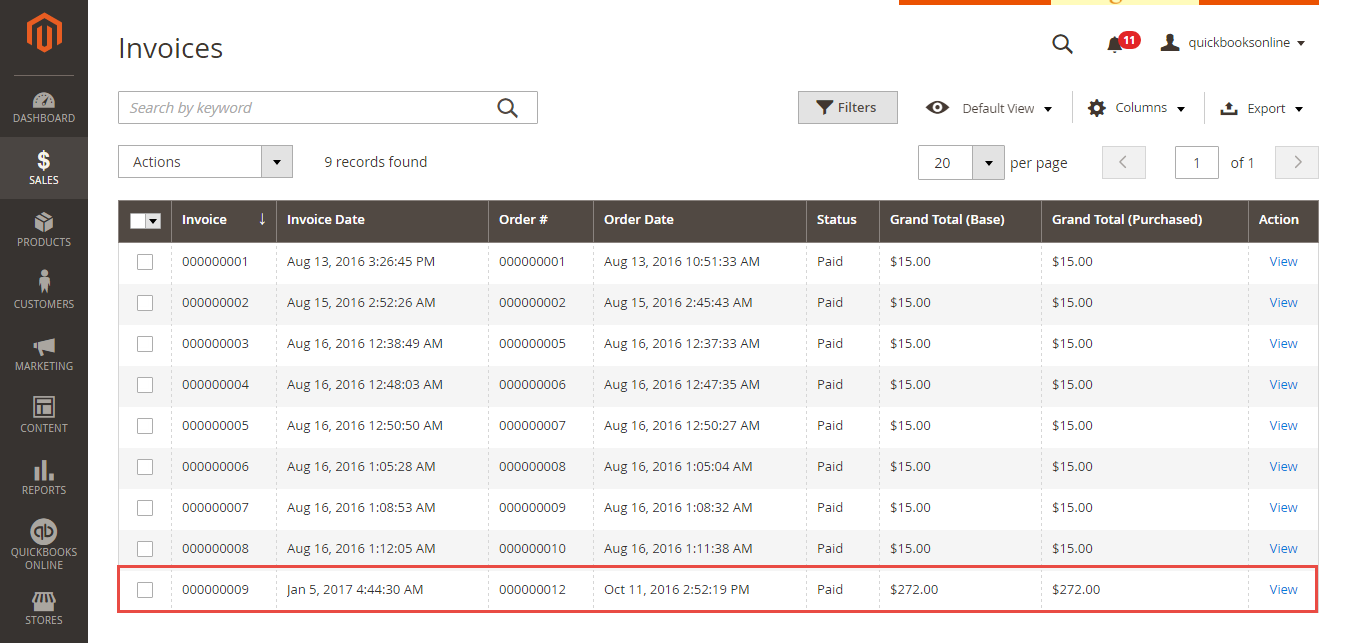Check the box for invoice 000000009

tap(145, 590)
